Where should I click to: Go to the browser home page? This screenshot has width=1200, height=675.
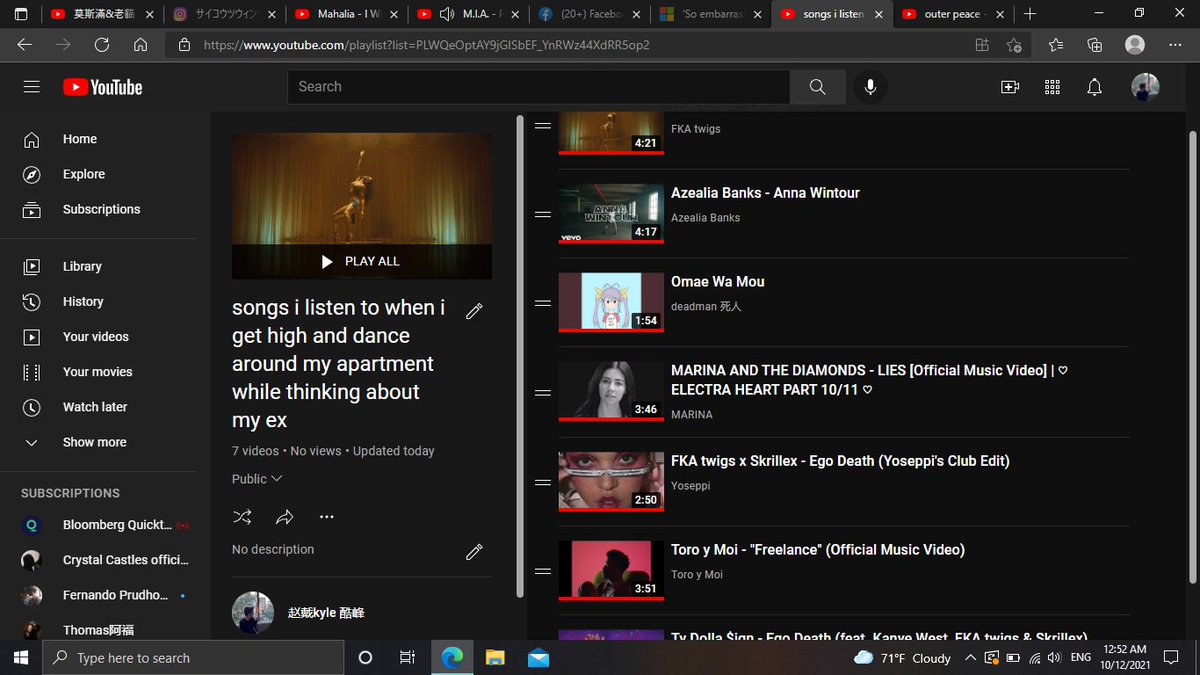click(x=140, y=45)
